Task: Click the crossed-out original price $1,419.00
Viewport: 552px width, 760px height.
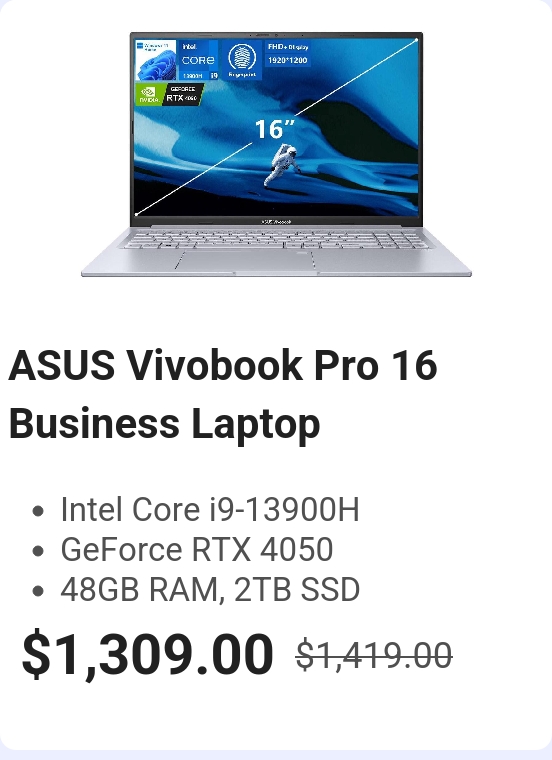Action: [374, 655]
